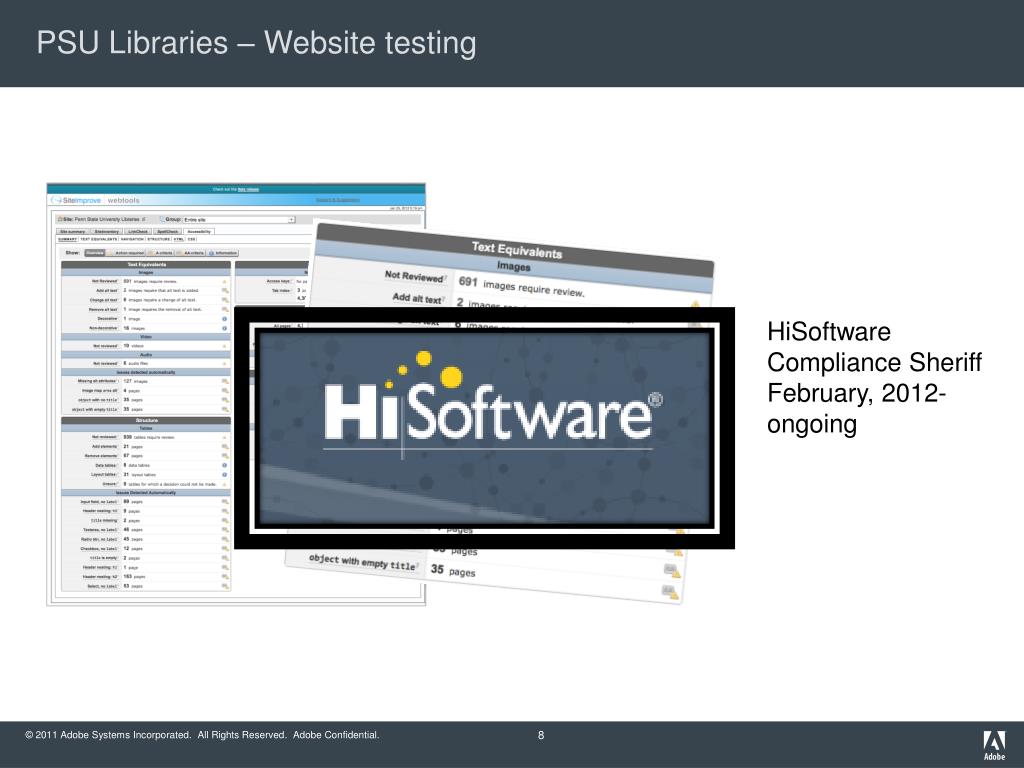Click the Adobe copyright notice in footer

pyautogui.click(x=202, y=735)
